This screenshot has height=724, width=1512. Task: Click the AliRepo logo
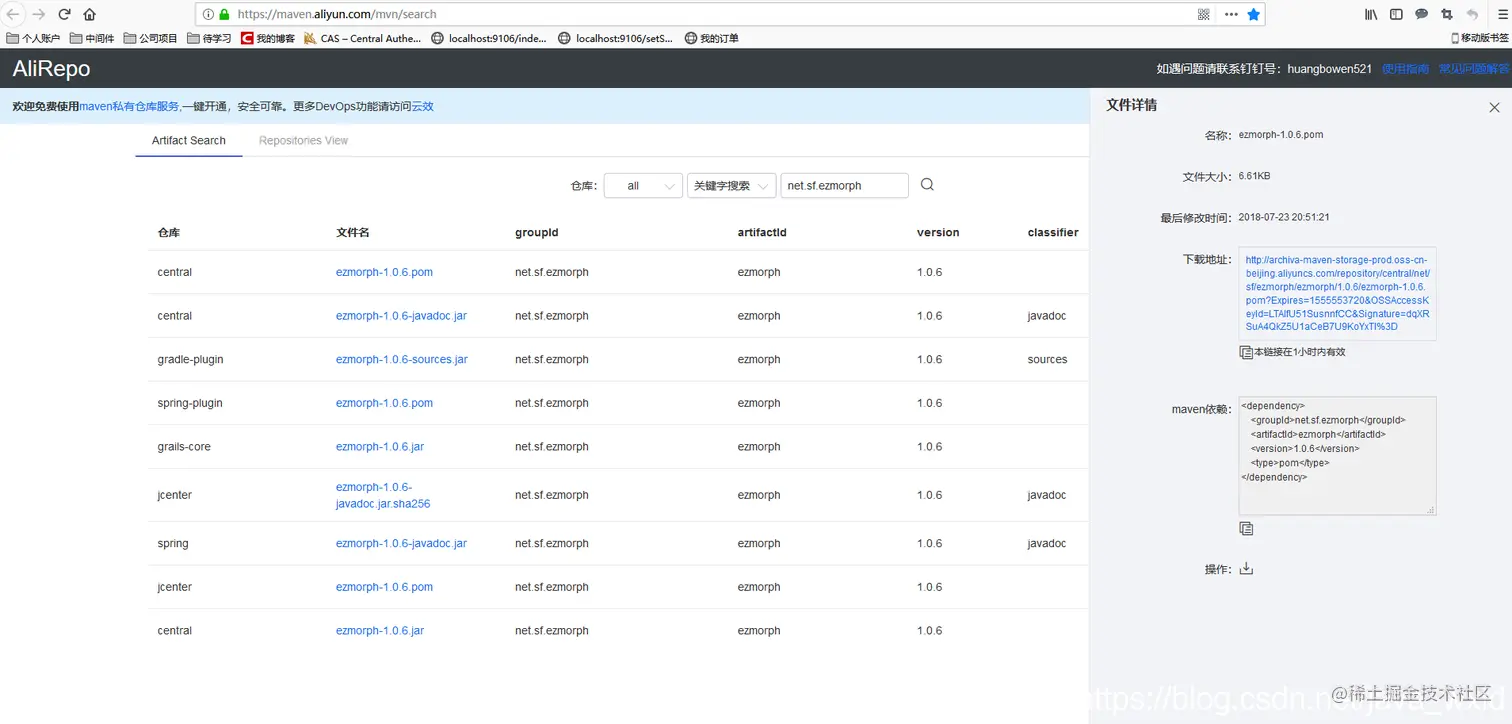pyautogui.click(x=51, y=69)
